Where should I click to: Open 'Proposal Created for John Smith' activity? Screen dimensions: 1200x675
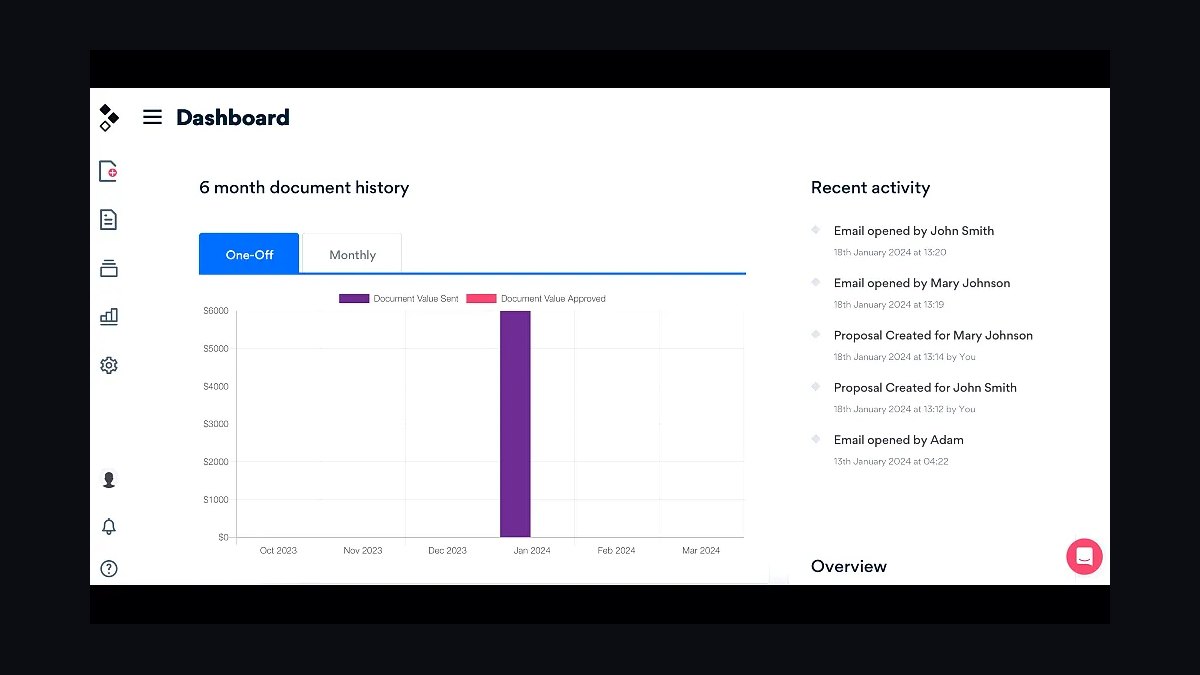(925, 387)
